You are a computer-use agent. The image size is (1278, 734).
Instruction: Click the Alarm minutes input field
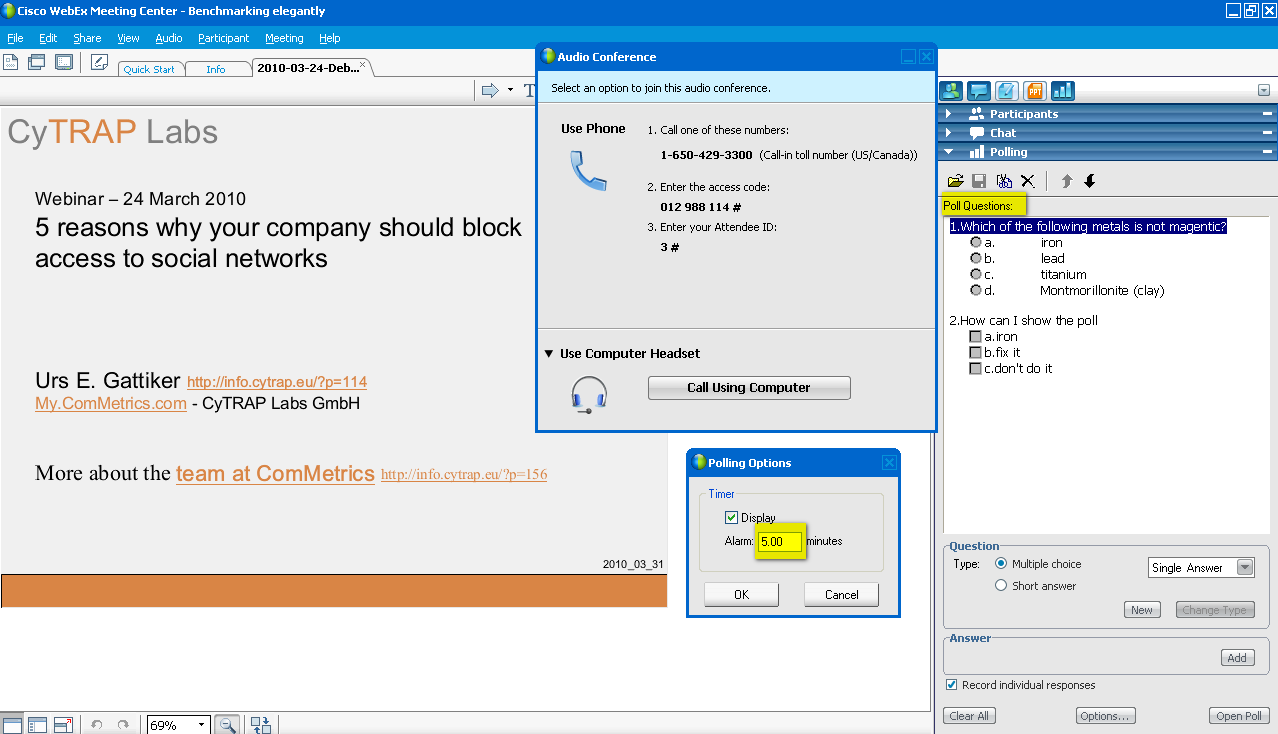780,541
